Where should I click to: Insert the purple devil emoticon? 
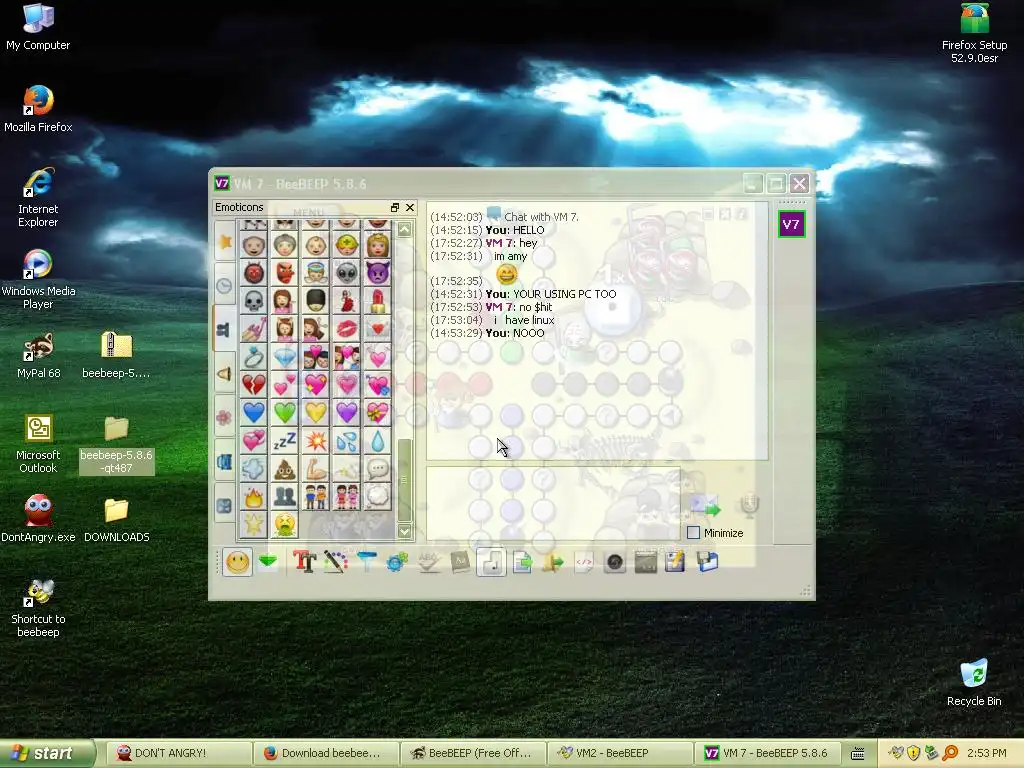(377, 272)
